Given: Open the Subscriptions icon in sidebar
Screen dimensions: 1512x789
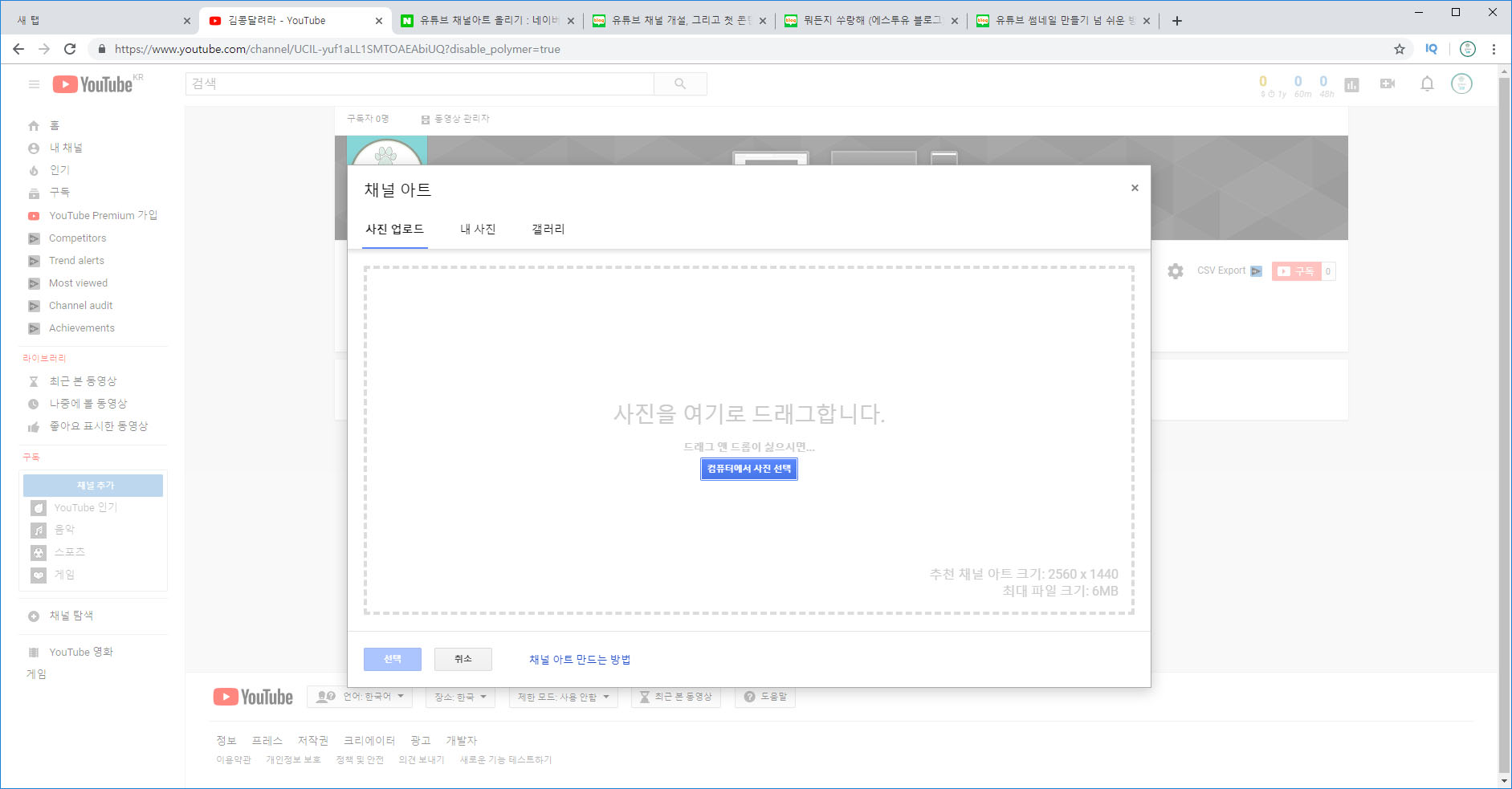Looking at the screenshot, I should pos(34,193).
